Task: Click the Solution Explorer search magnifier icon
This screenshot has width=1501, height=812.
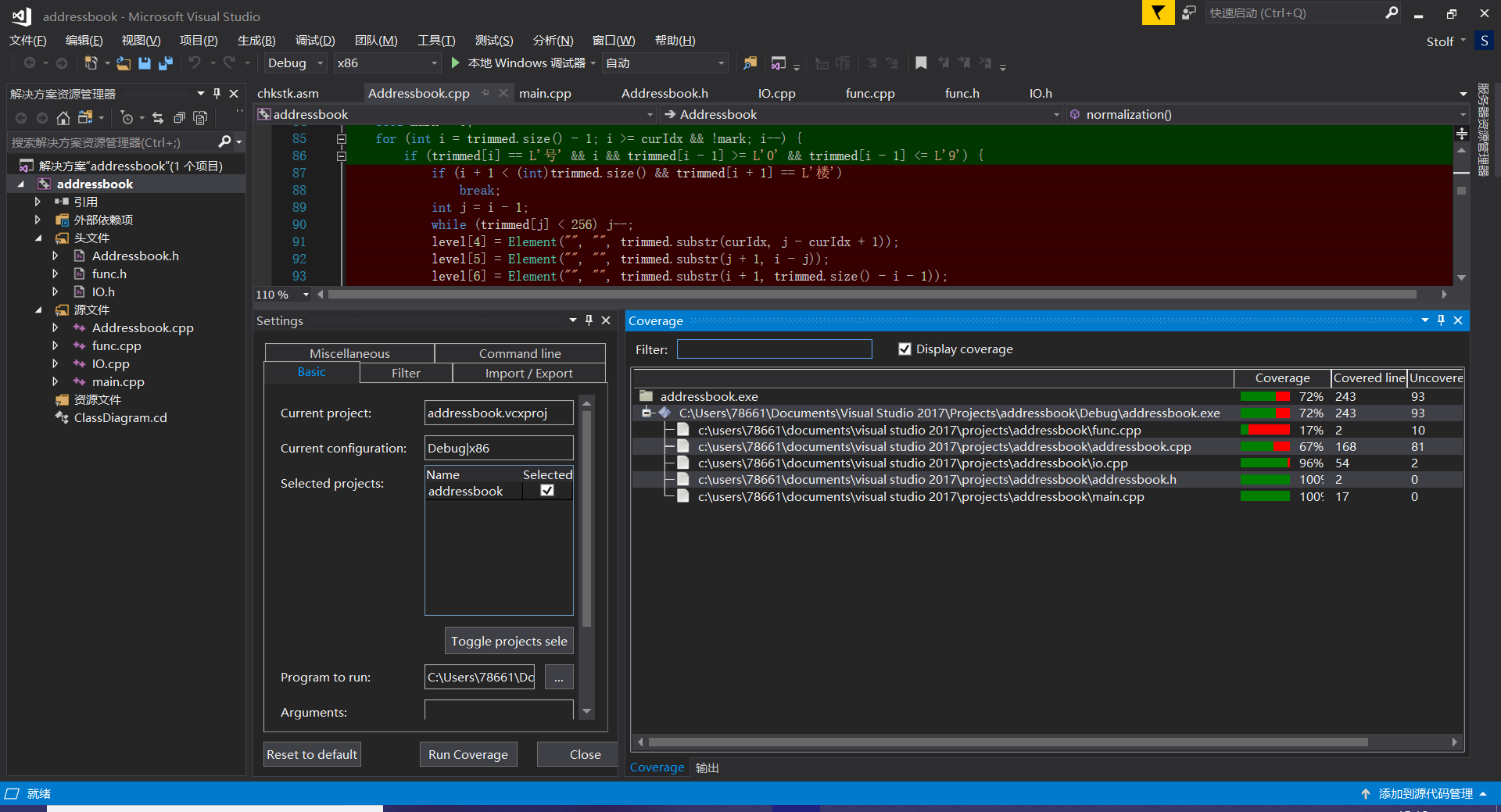Action: point(224,142)
